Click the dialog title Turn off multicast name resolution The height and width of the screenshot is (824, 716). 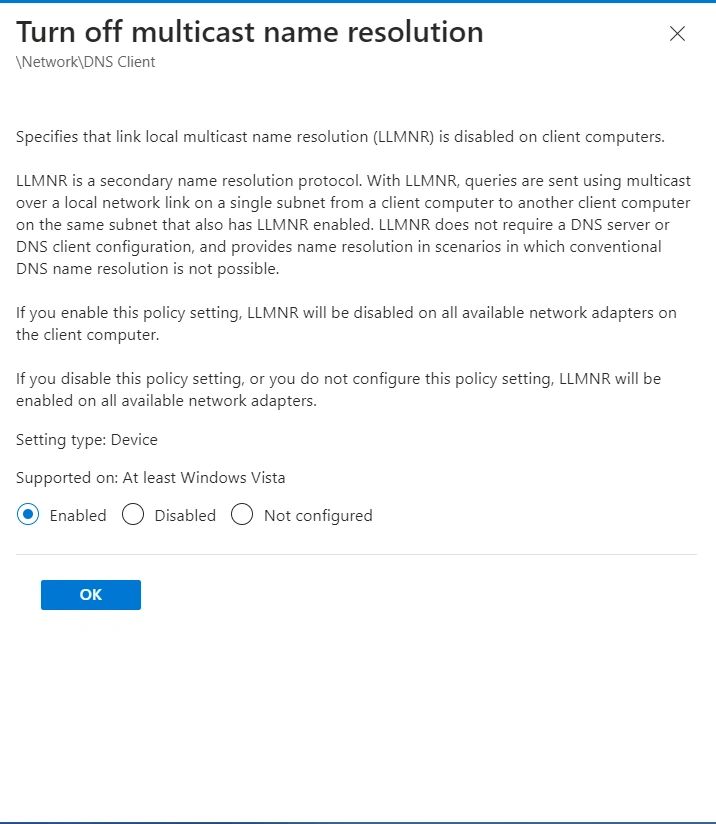click(x=249, y=32)
